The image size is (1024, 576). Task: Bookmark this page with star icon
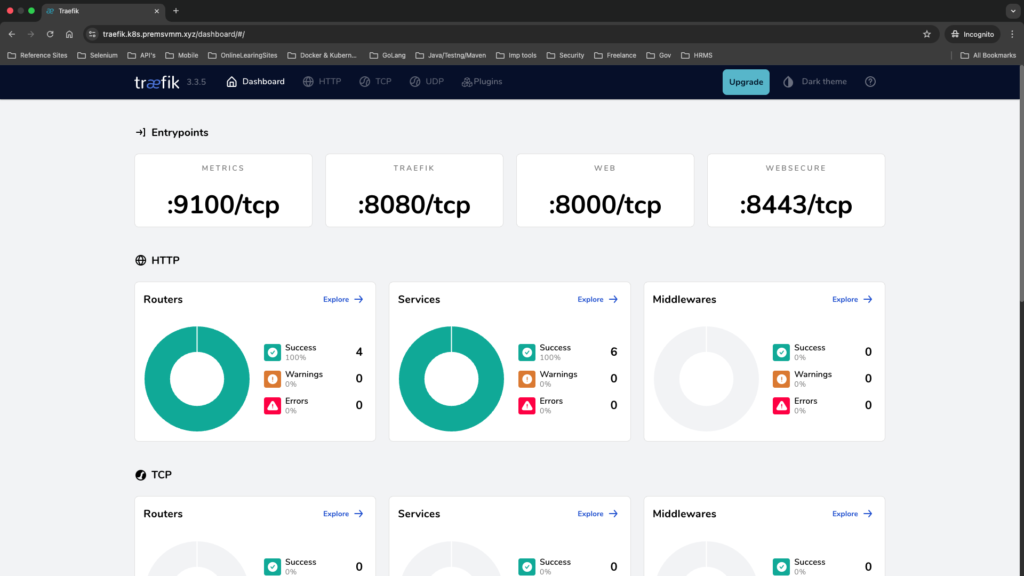(927, 34)
